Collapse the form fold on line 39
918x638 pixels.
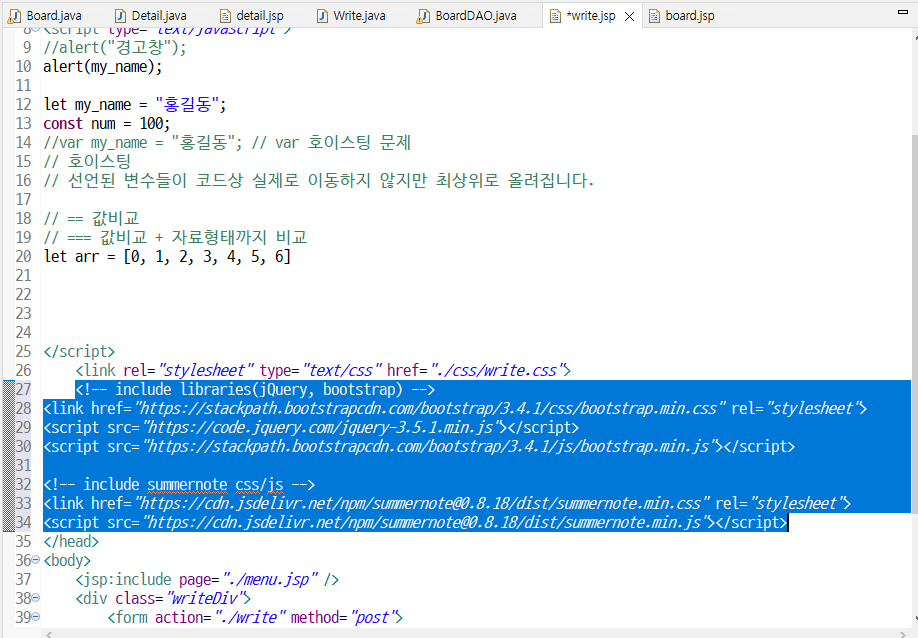click(36, 617)
